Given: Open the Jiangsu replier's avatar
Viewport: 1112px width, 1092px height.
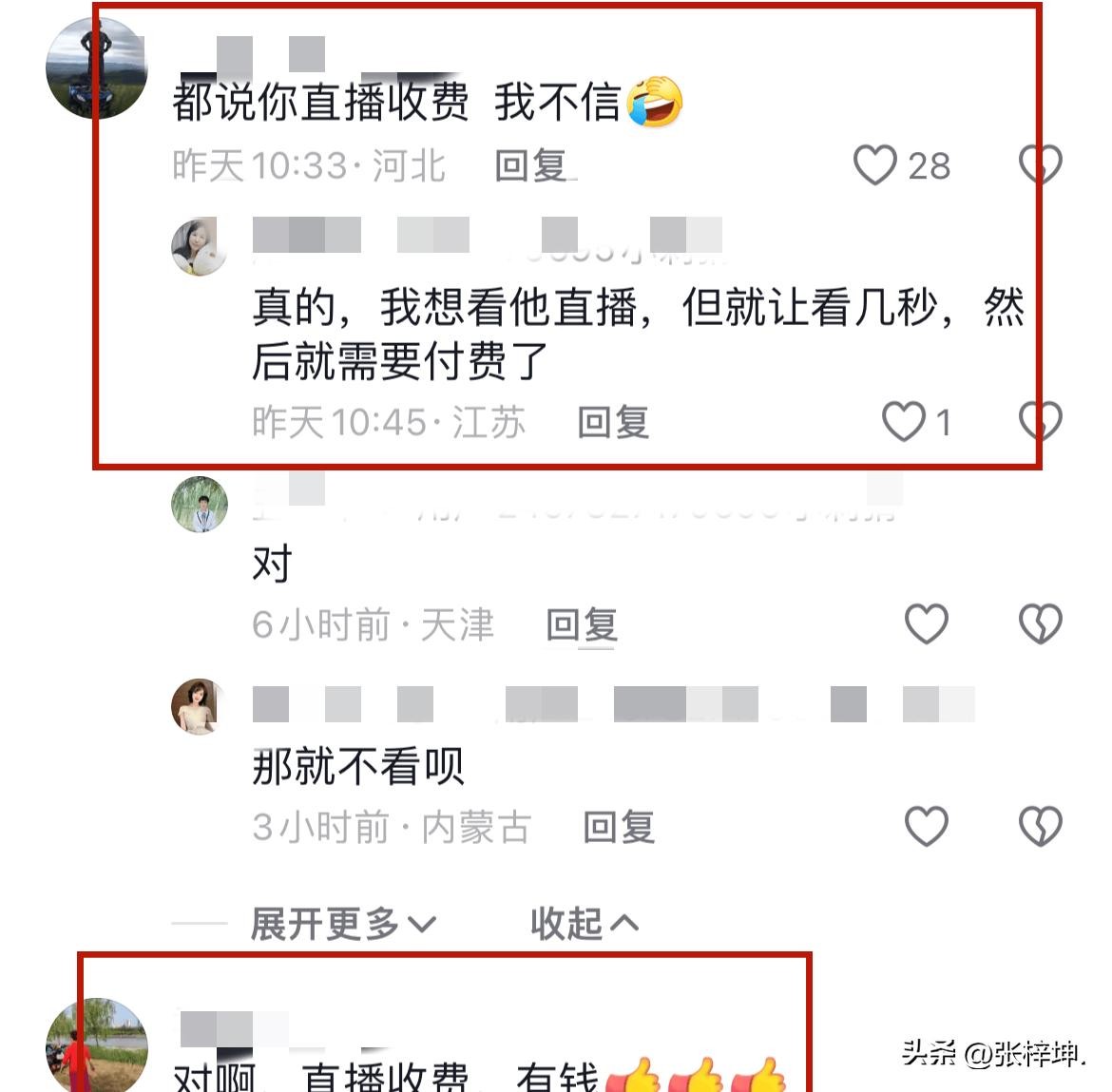Looking at the screenshot, I should 200,246.
